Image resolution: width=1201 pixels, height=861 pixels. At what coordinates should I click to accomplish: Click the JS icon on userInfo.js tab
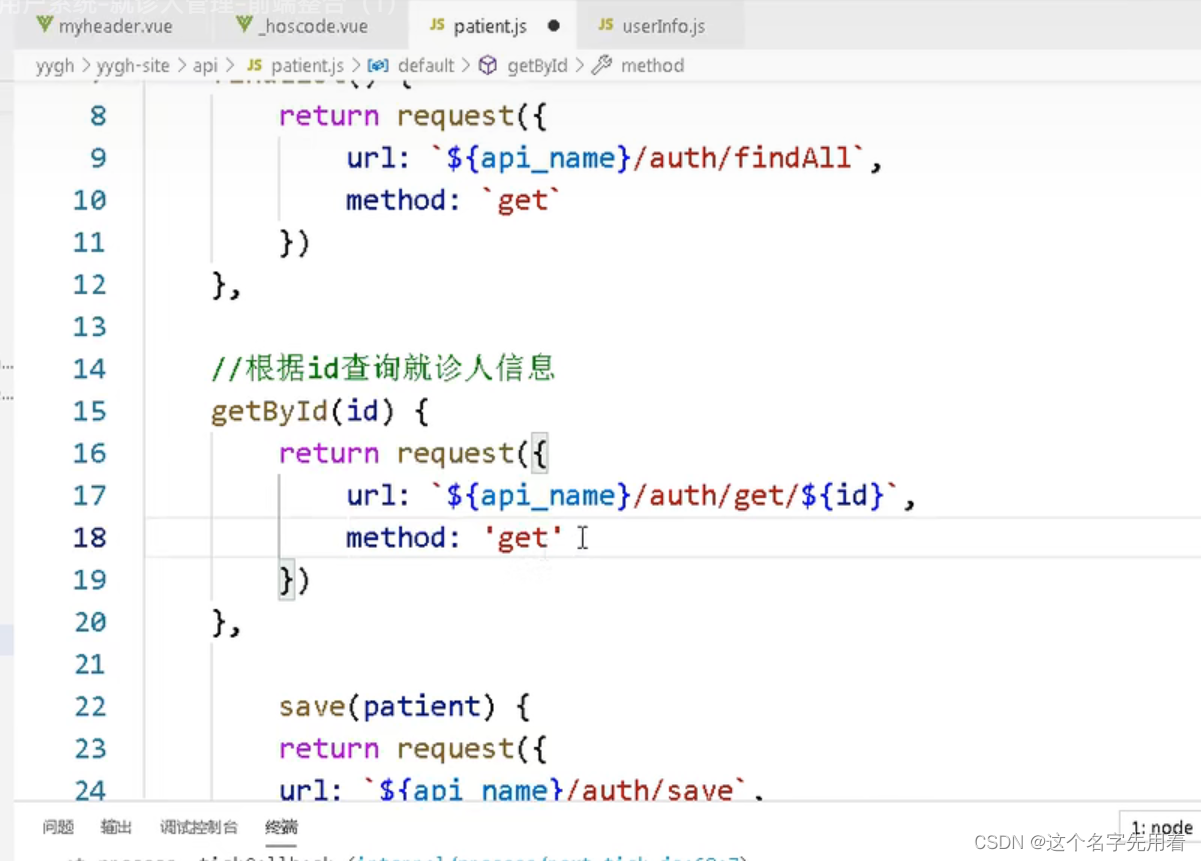pyautogui.click(x=605, y=26)
